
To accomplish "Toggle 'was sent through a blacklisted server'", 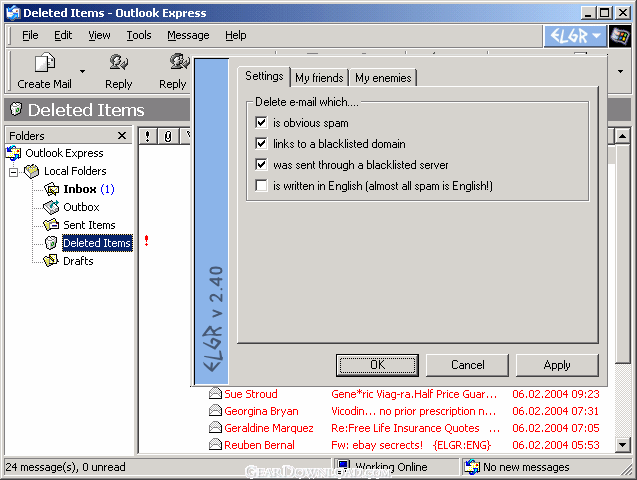I will 261,164.
